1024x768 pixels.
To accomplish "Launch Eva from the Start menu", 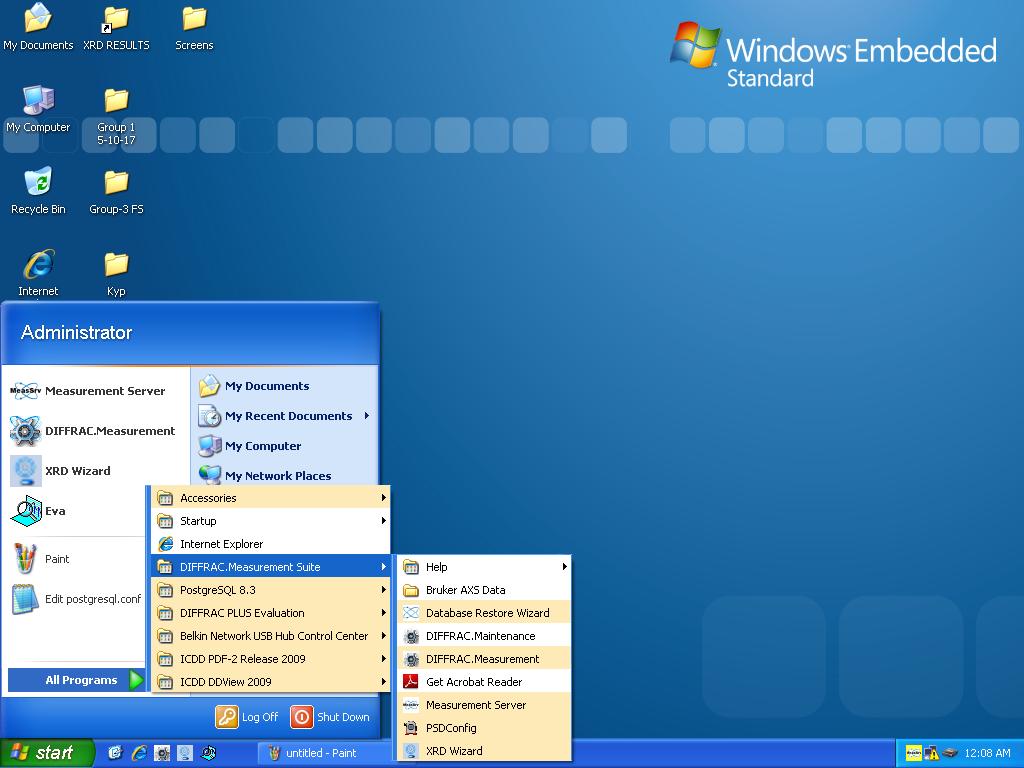I will 54,511.
